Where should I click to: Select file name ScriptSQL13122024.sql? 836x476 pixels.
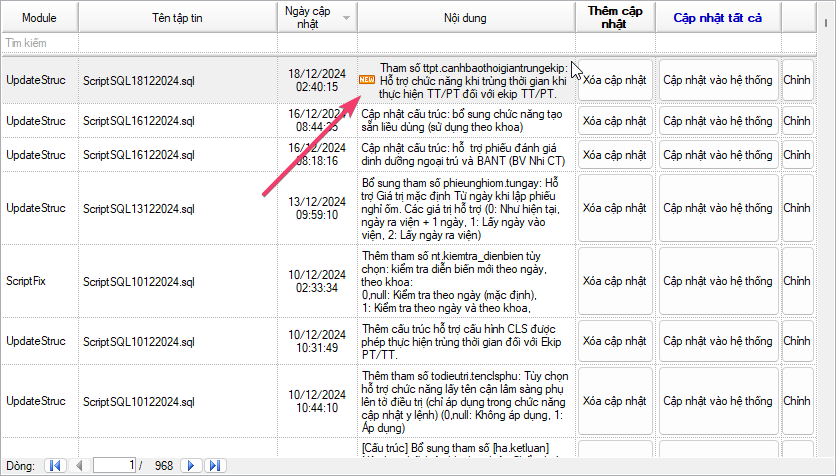click(139, 209)
